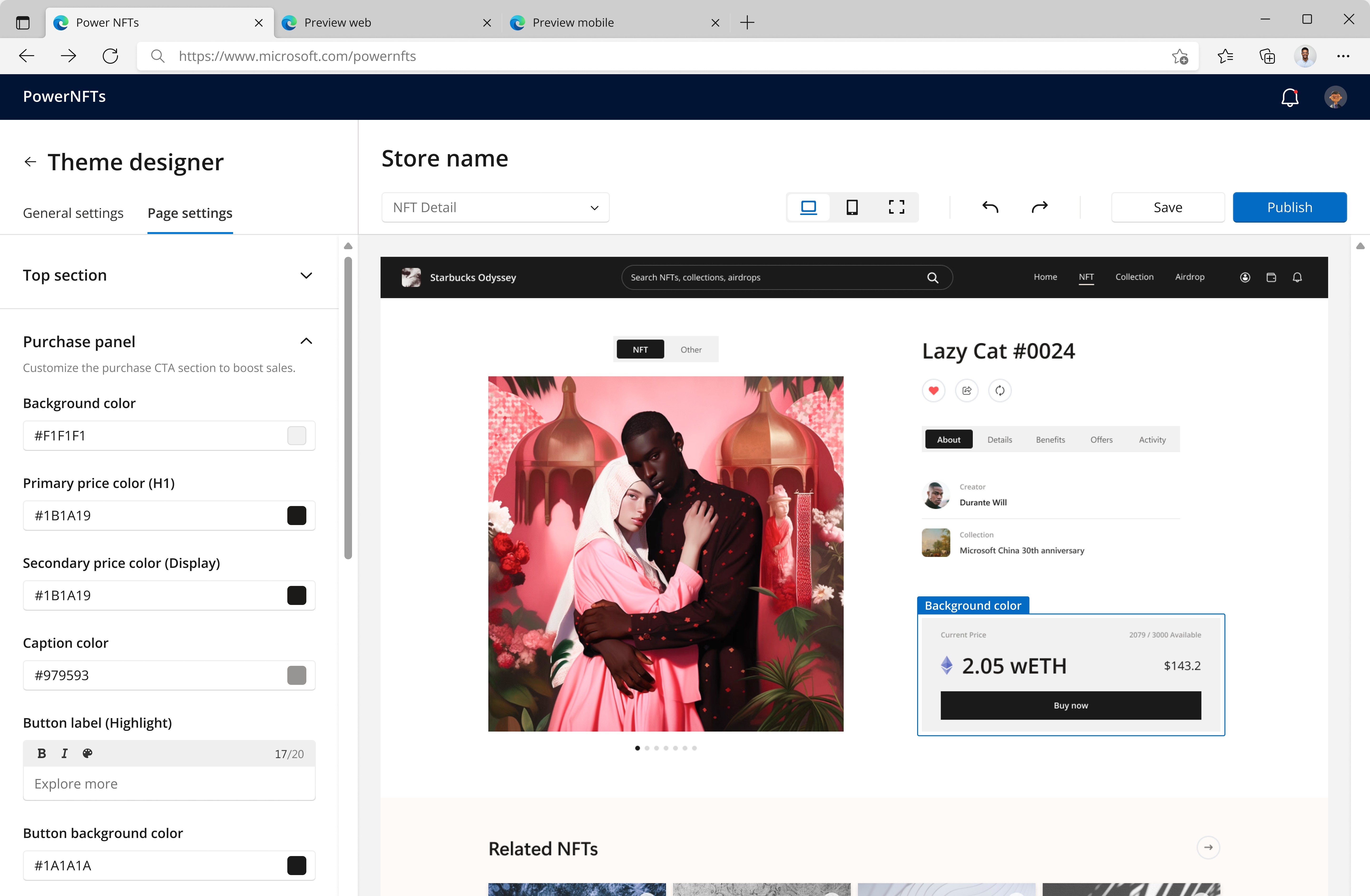The height and width of the screenshot is (896, 1370).
Task: Click the undo arrow icon
Action: pyautogui.click(x=990, y=207)
